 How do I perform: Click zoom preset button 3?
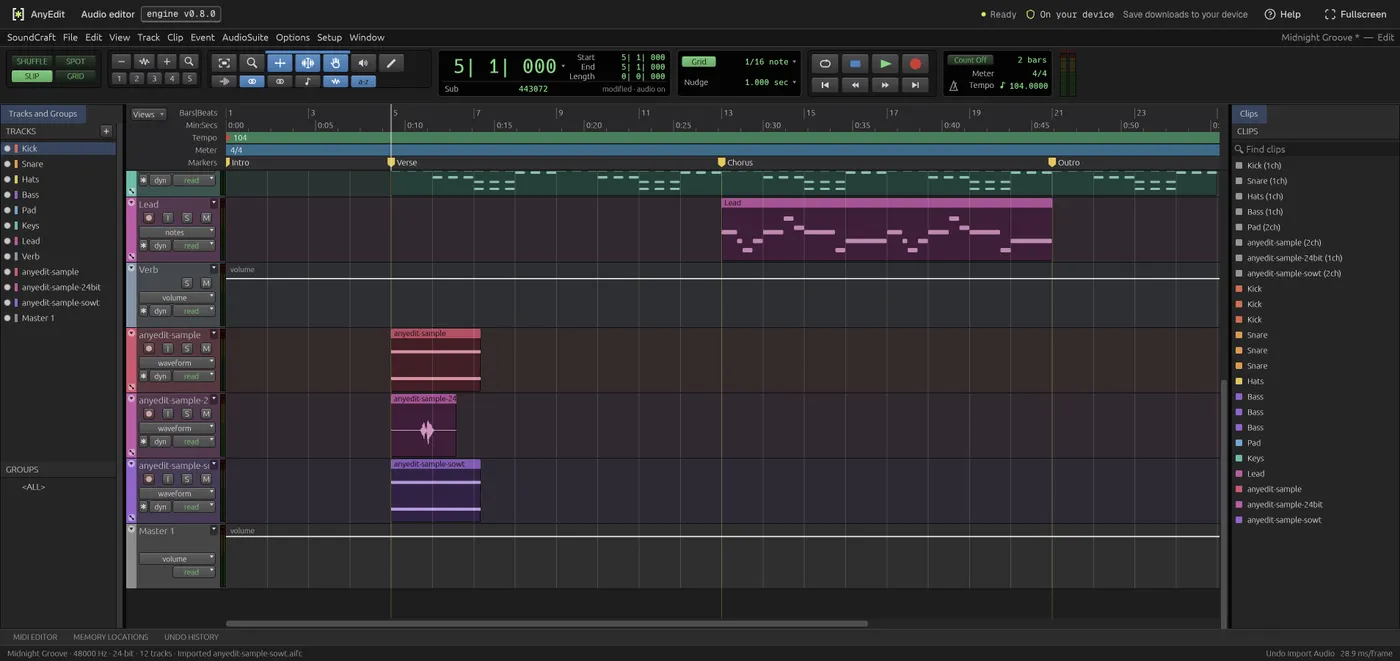(155, 78)
